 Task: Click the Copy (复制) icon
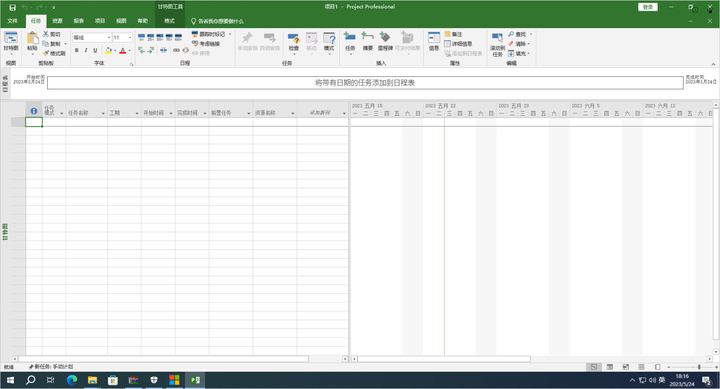pyautogui.click(x=46, y=44)
